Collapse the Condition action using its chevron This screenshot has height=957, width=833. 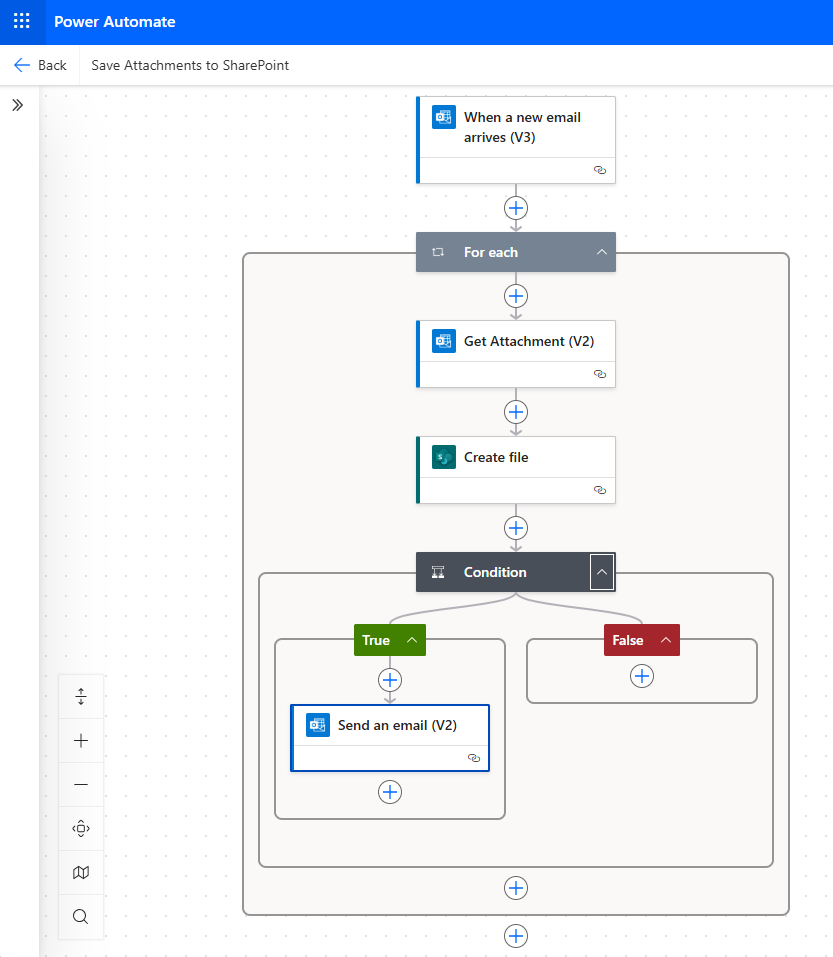point(601,572)
